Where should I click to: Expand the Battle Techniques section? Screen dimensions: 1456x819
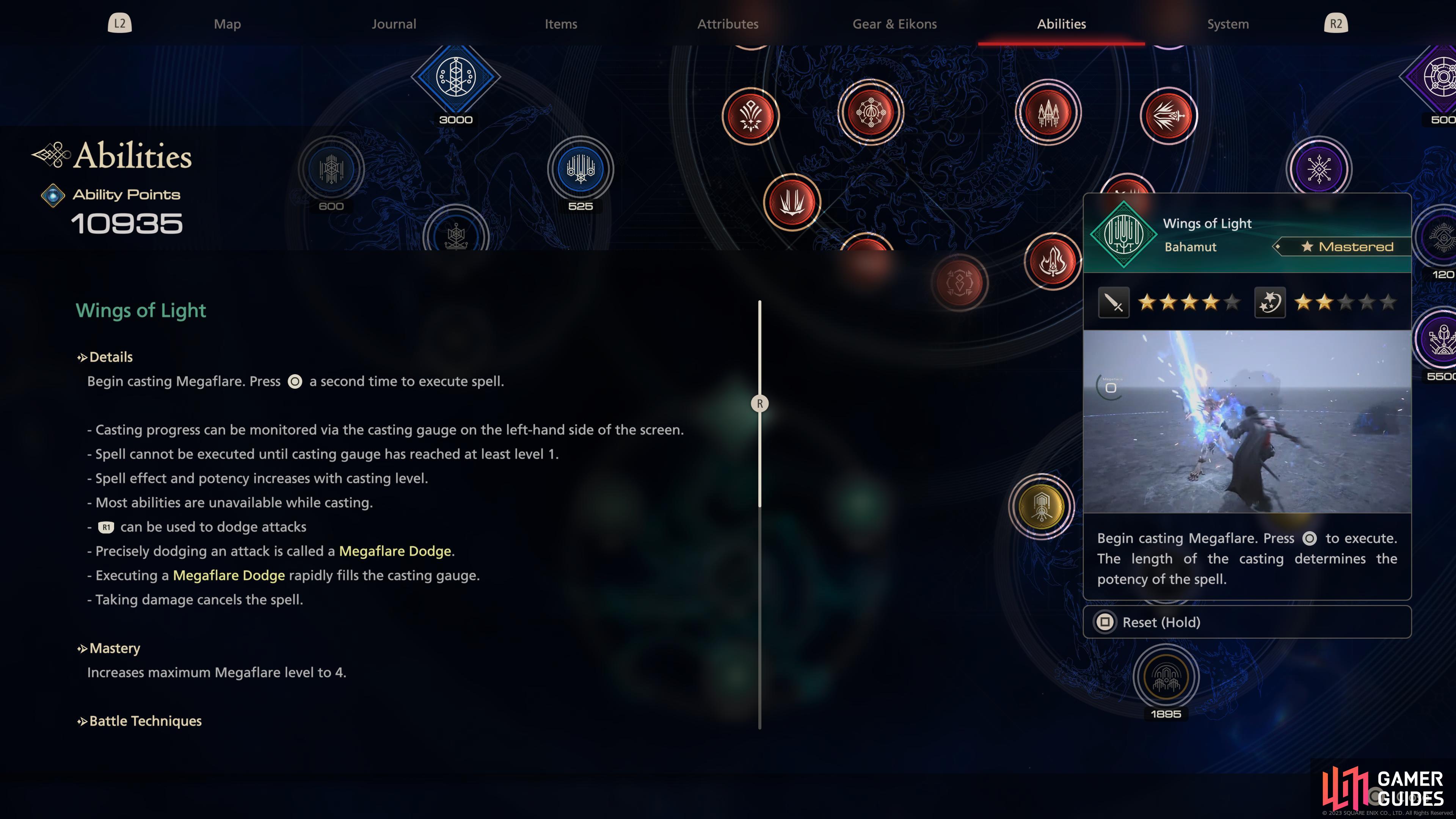pyautogui.click(x=144, y=720)
